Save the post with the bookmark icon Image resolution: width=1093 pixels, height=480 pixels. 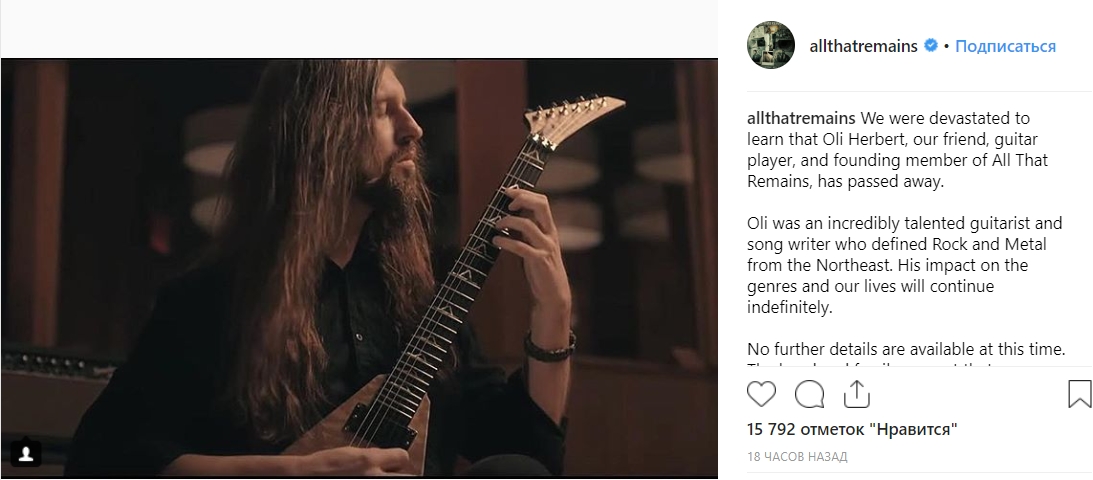pos(1080,394)
